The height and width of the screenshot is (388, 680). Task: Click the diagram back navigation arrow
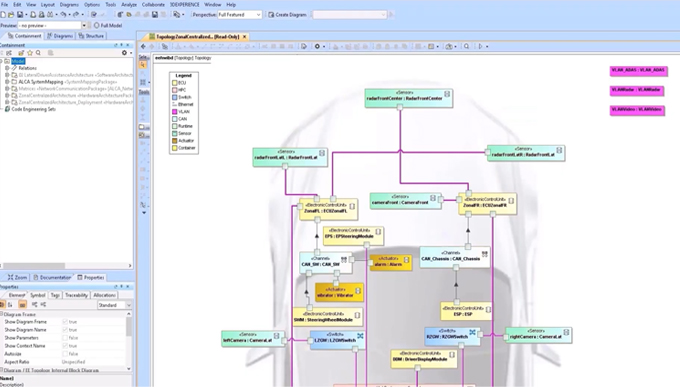click(143, 46)
